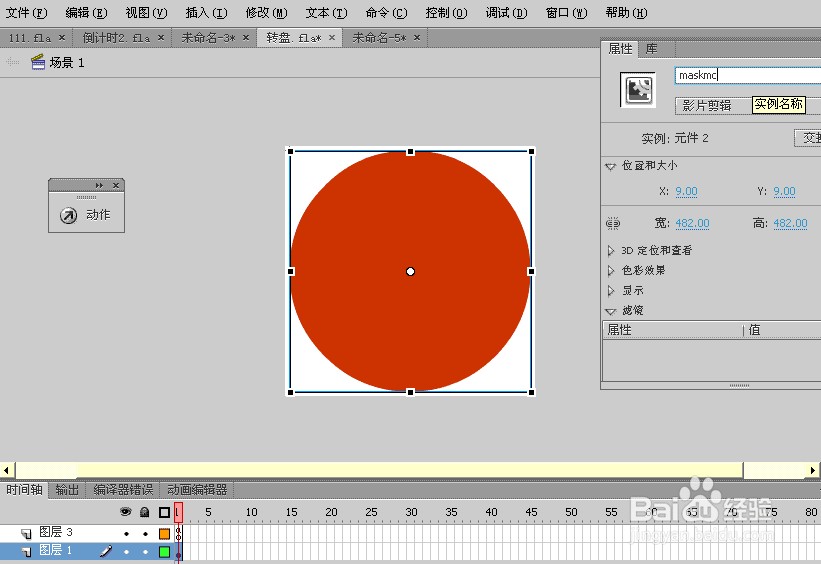This screenshot has height=564, width=821.
Task: Edit the X position value 9.00
Action: pyautogui.click(x=686, y=192)
